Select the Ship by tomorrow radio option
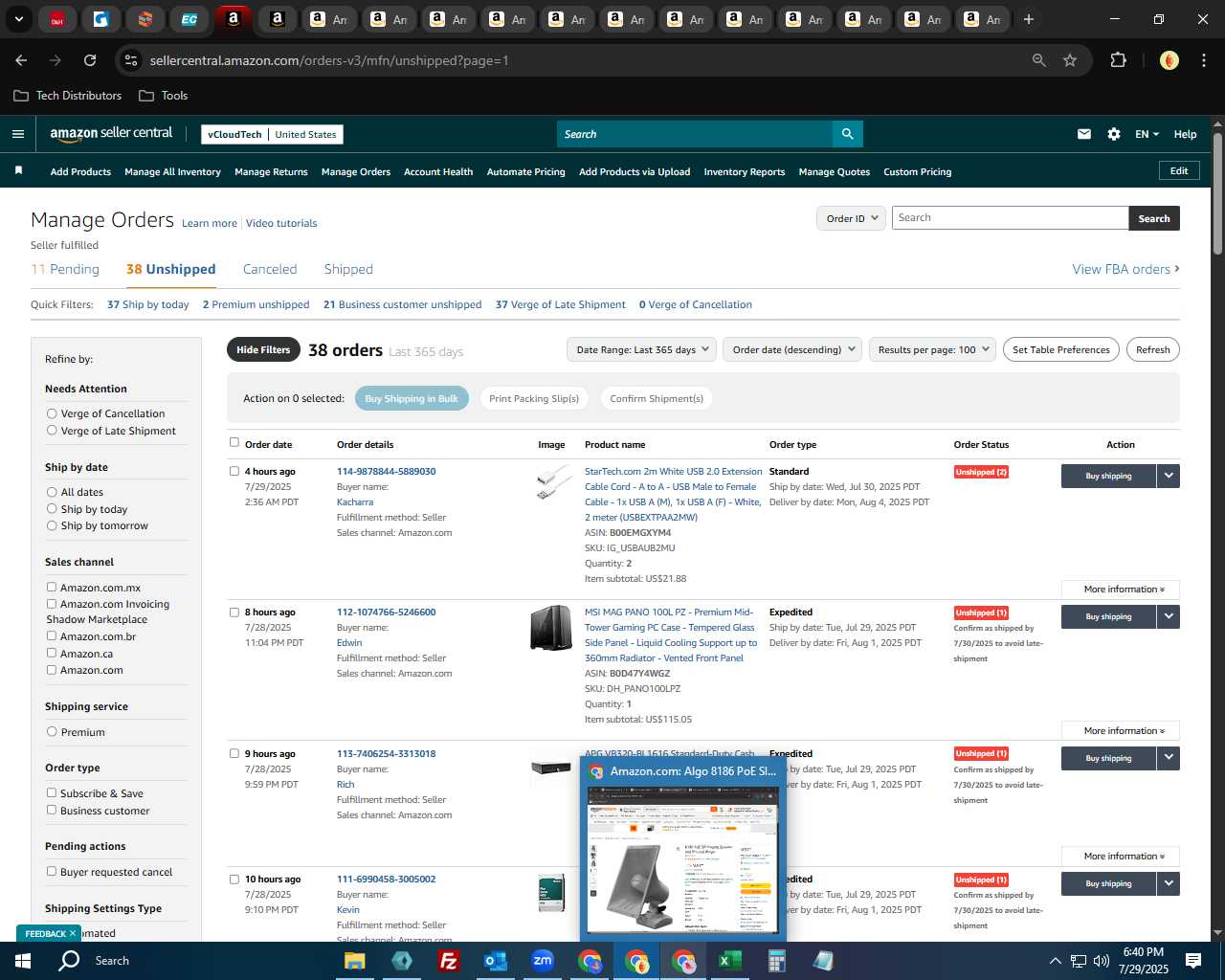This screenshot has width=1225, height=980. [52, 525]
